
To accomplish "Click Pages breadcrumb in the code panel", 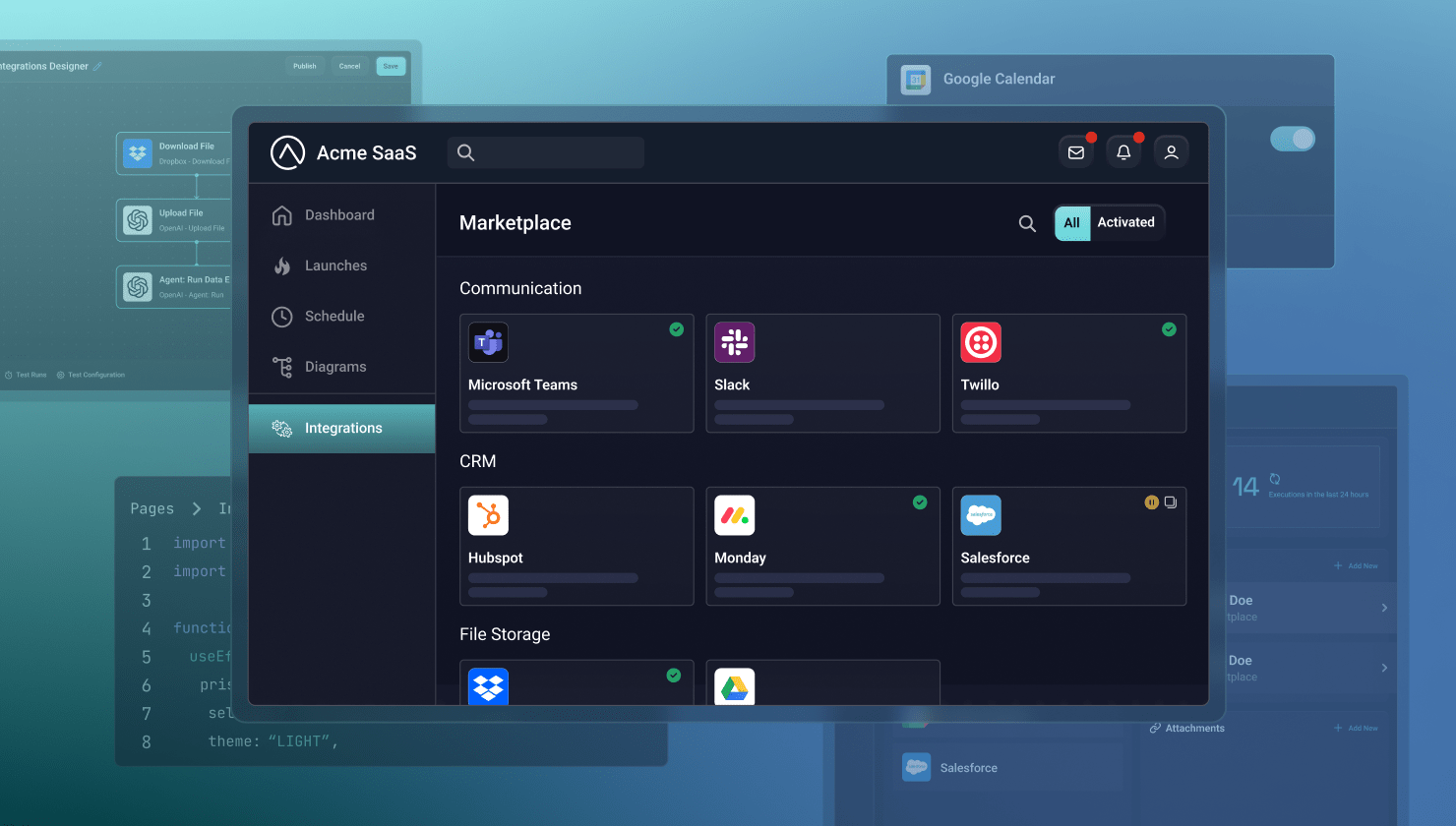I will tap(152, 508).
